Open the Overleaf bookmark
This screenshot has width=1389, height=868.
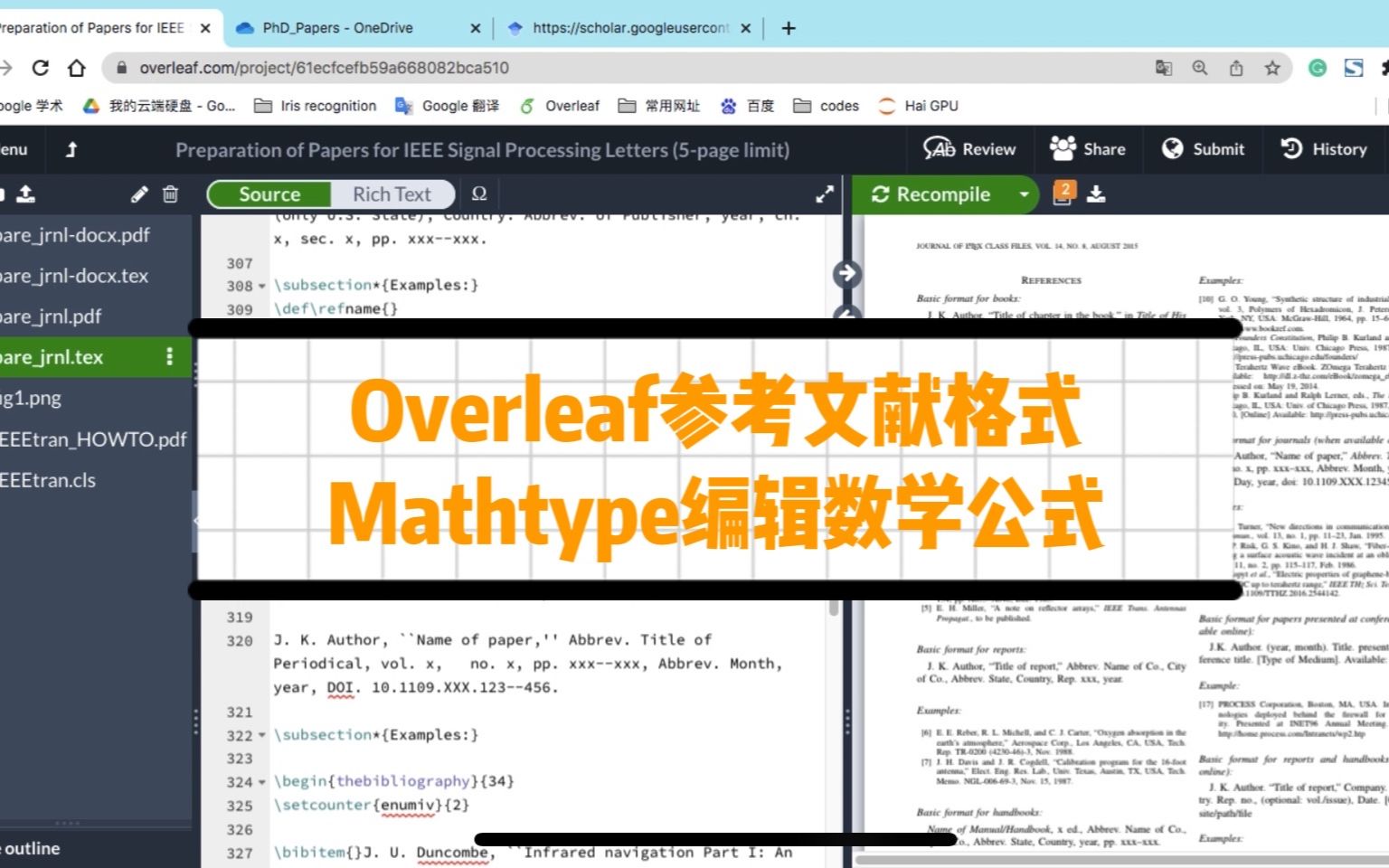pos(560,106)
